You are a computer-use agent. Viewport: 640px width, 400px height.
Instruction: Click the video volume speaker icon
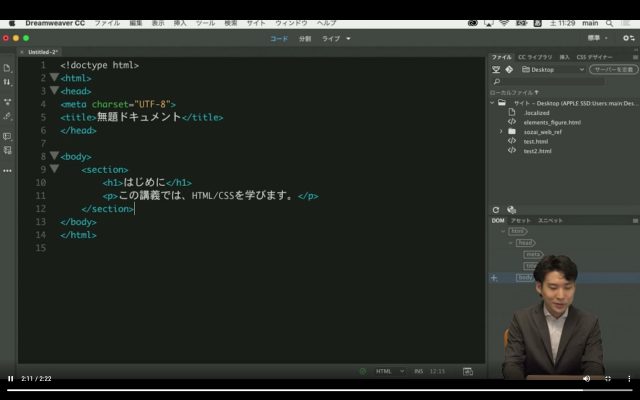(587, 379)
